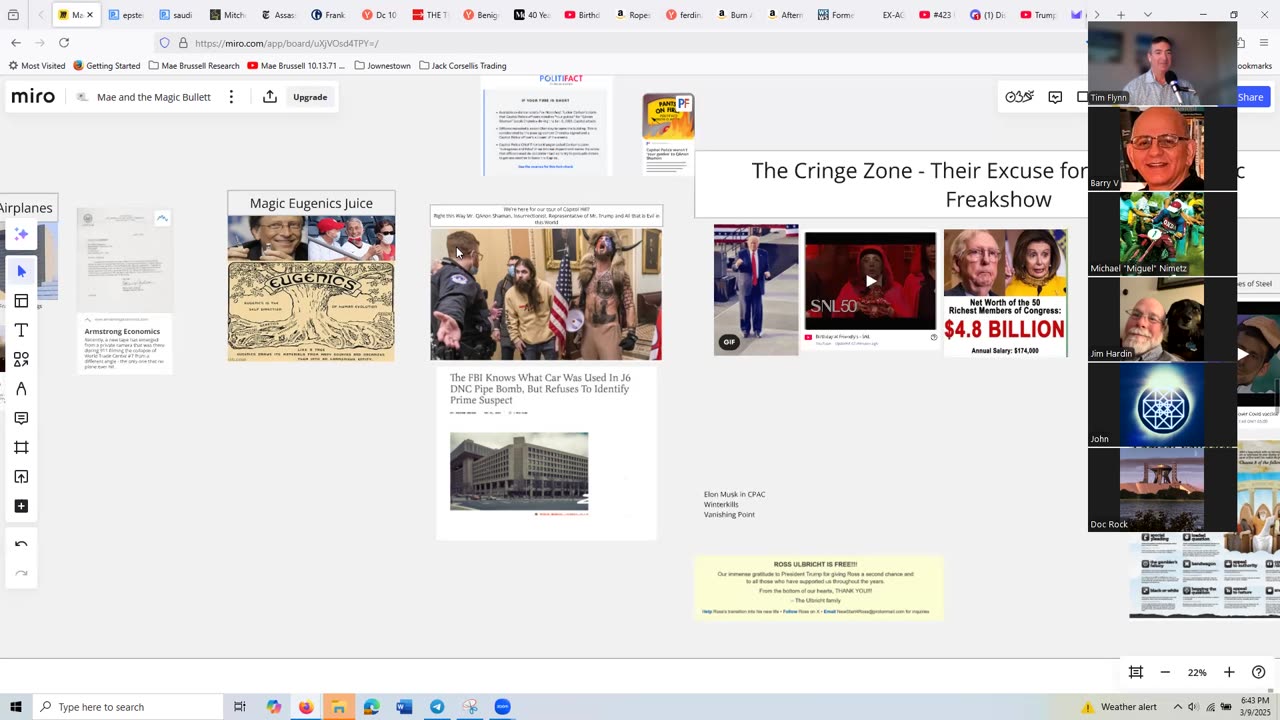Switch to the Mitch browser tab
1280x720 pixels.
point(228,15)
